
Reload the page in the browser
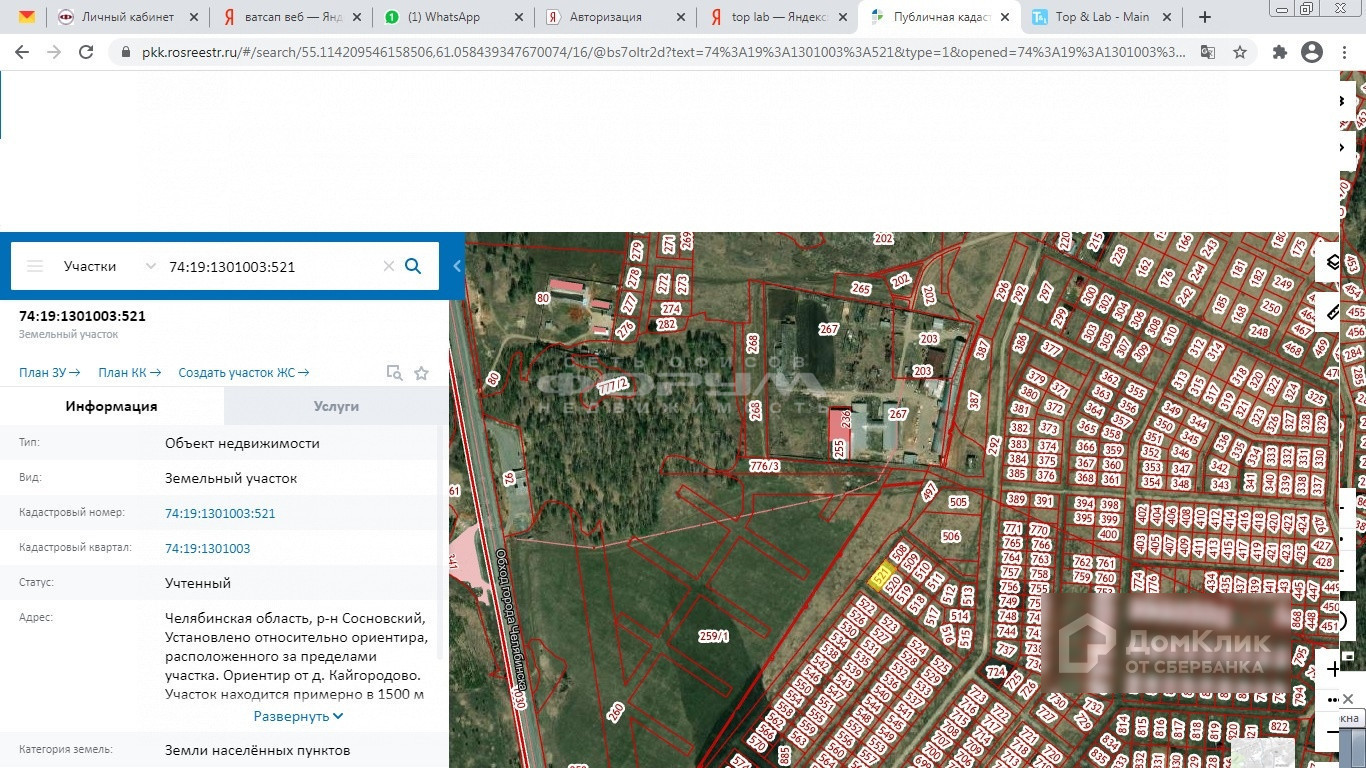86,52
